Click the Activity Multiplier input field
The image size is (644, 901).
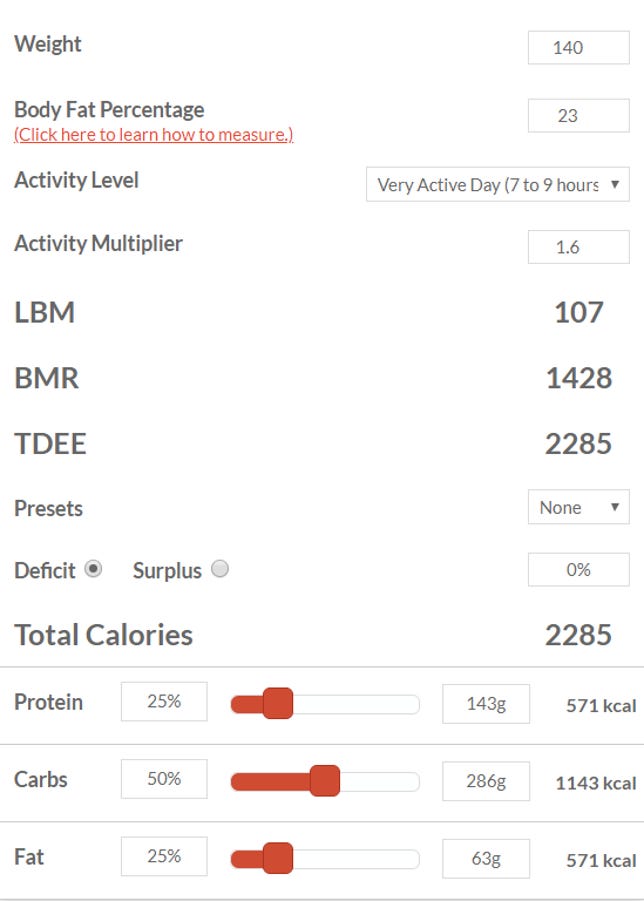tap(579, 247)
